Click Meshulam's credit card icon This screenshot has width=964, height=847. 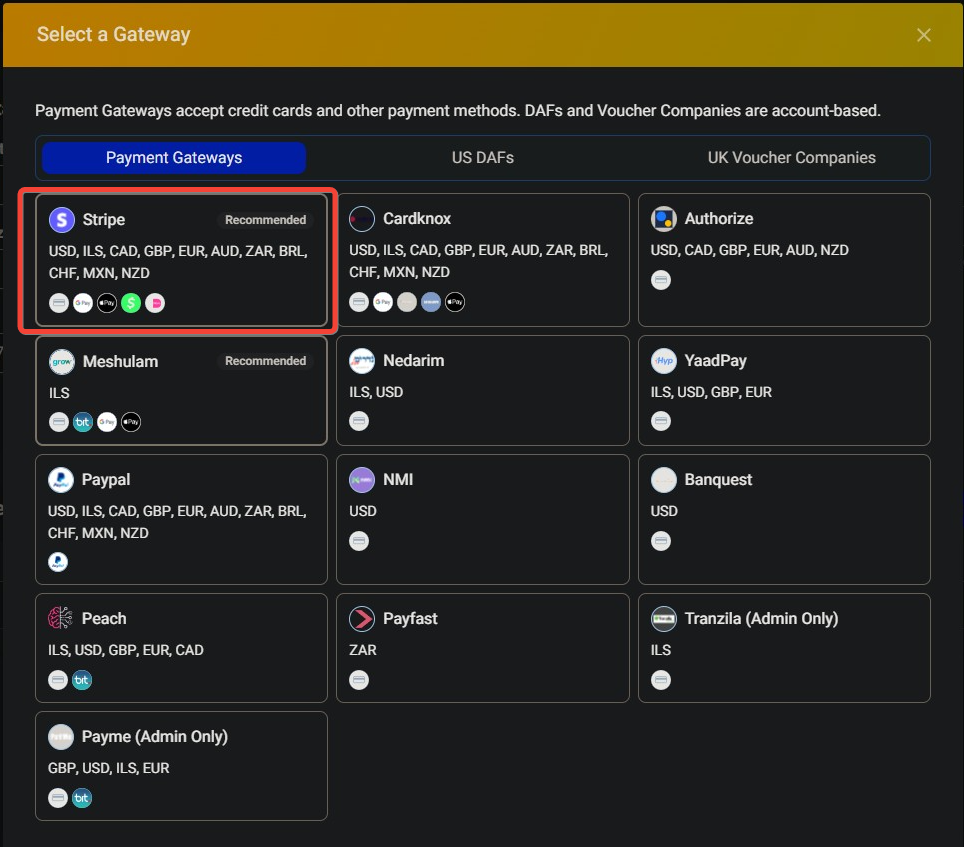59,422
